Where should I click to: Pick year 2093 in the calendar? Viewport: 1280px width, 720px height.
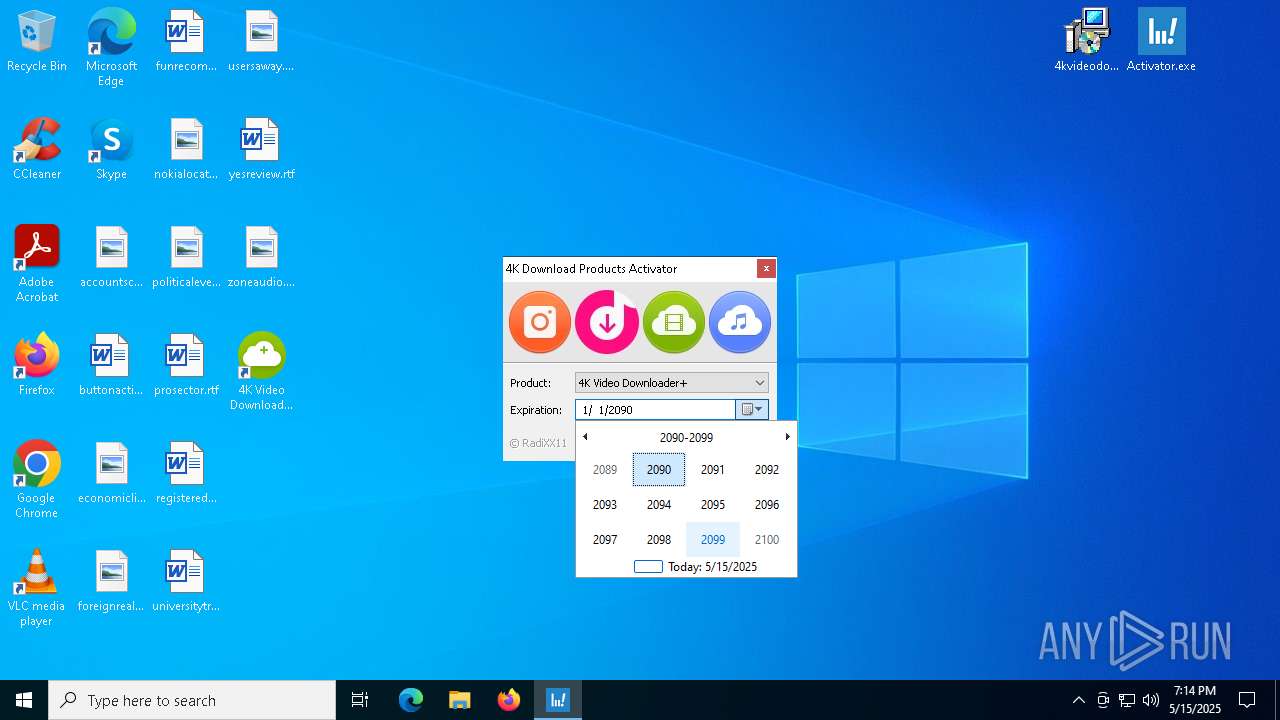pyautogui.click(x=605, y=505)
